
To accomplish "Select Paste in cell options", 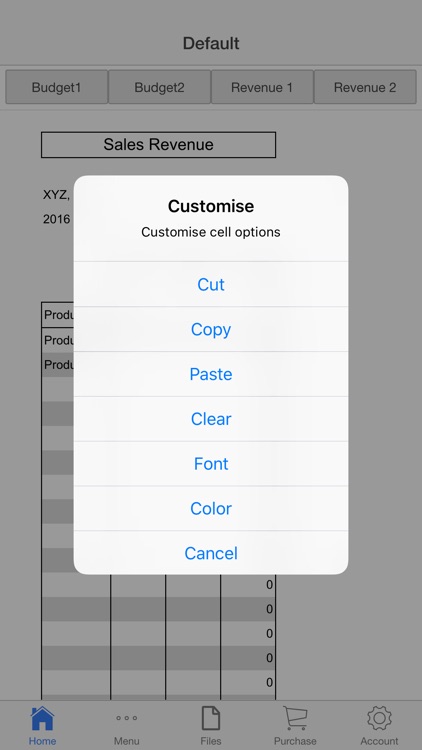I will point(211,374).
